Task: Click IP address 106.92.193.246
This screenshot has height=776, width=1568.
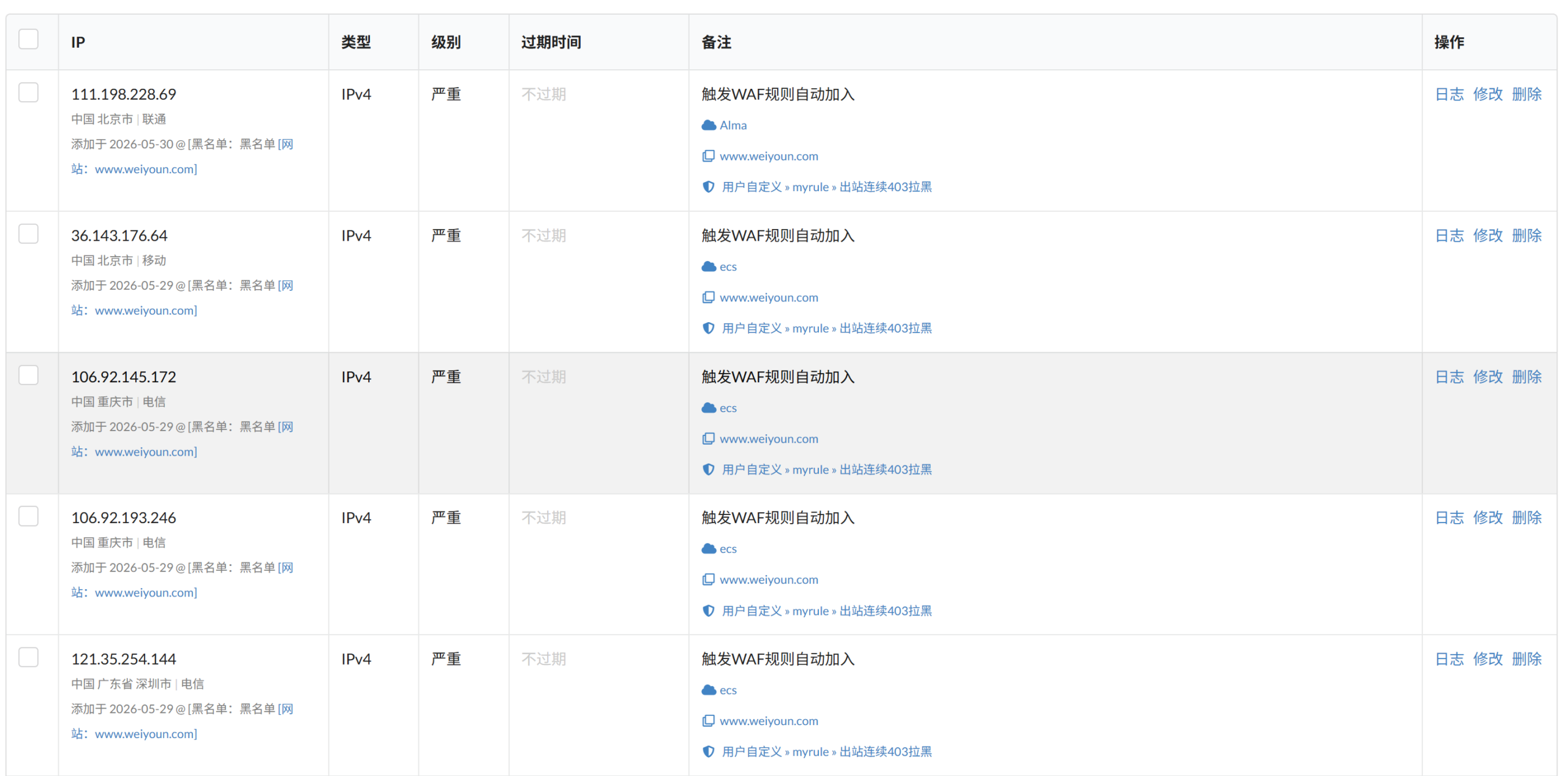Action: coord(124,518)
